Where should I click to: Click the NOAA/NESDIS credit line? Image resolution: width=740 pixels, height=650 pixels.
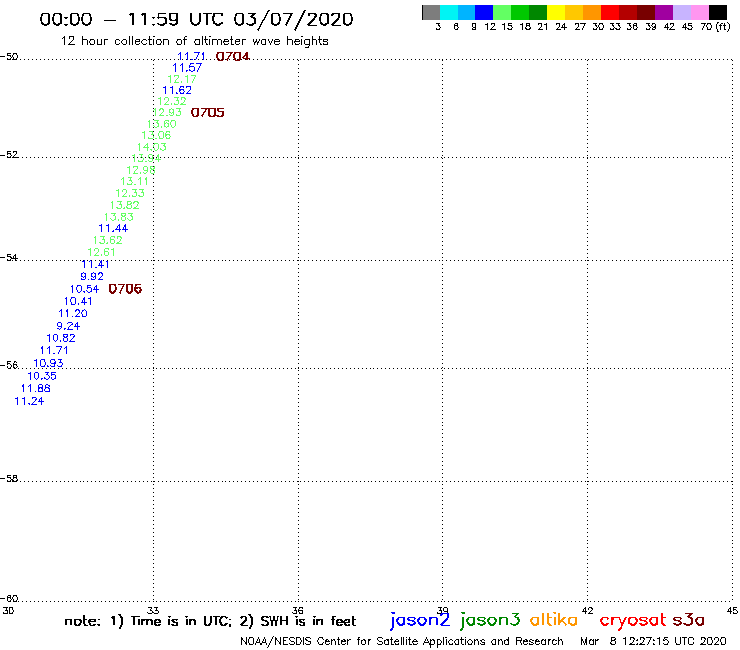[402, 642]
